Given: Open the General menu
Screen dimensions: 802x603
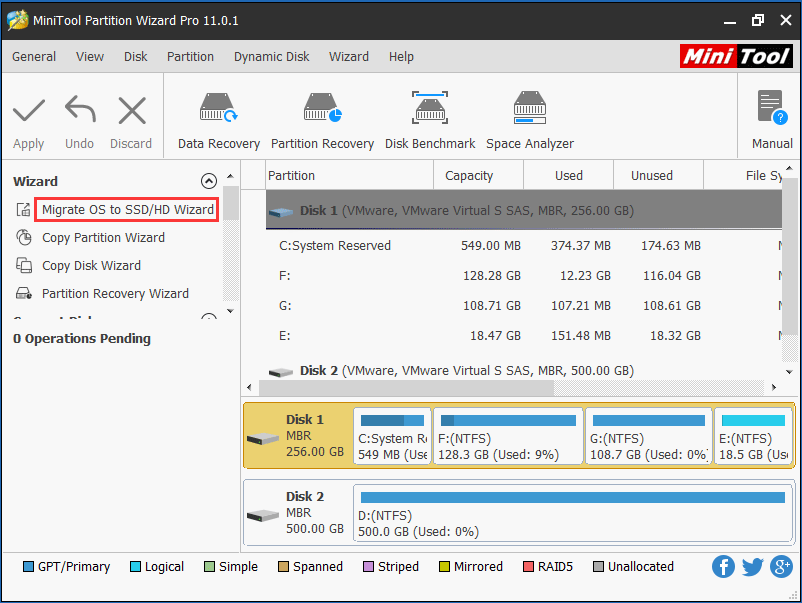Looking at the screenshot, I should click(34, 57).
